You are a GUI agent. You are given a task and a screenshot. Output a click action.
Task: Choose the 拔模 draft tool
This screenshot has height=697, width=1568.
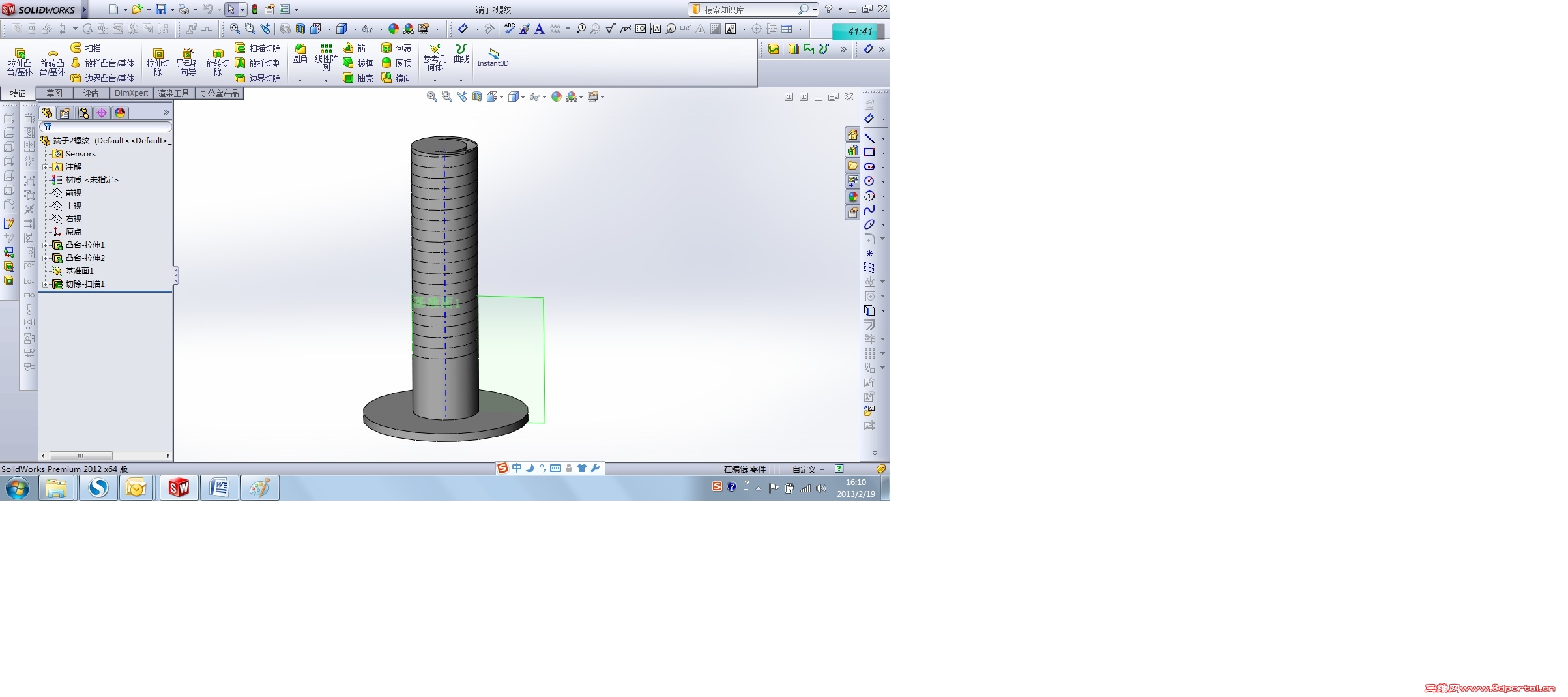point(358,63)
